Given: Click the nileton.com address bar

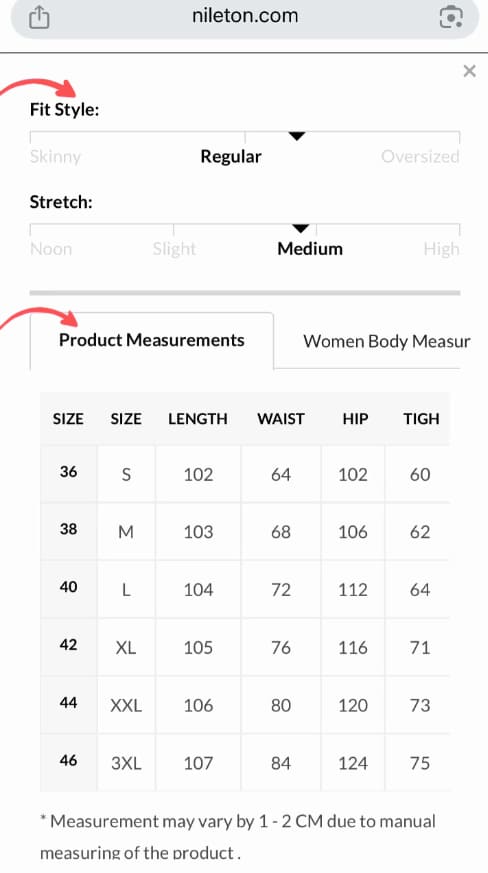Looking at the screenshot, I should tap(245, 17).
